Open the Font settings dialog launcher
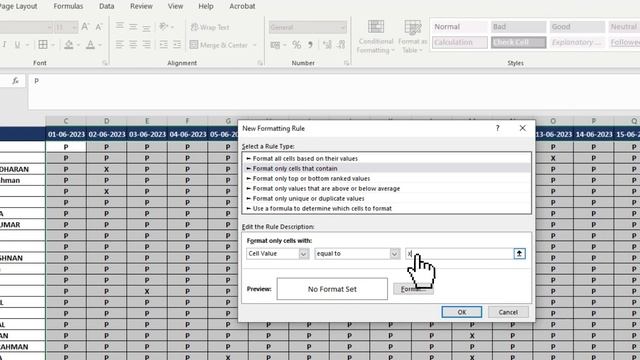The width and height of the screenshot is (640, 360). [105, 63]
